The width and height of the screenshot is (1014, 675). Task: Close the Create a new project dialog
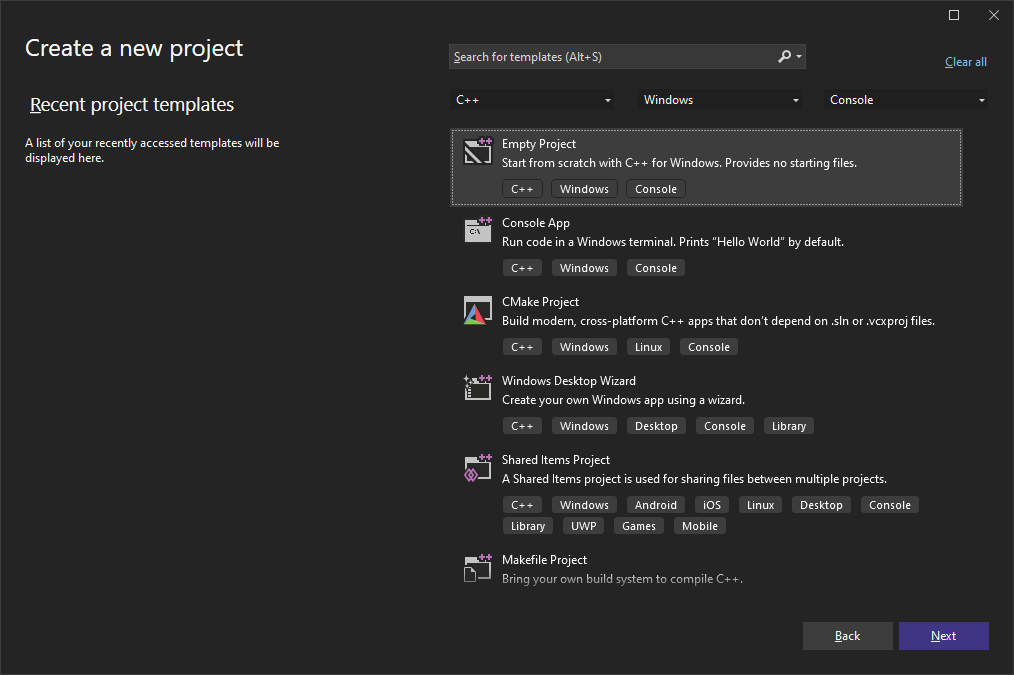[x=994, y=15]
